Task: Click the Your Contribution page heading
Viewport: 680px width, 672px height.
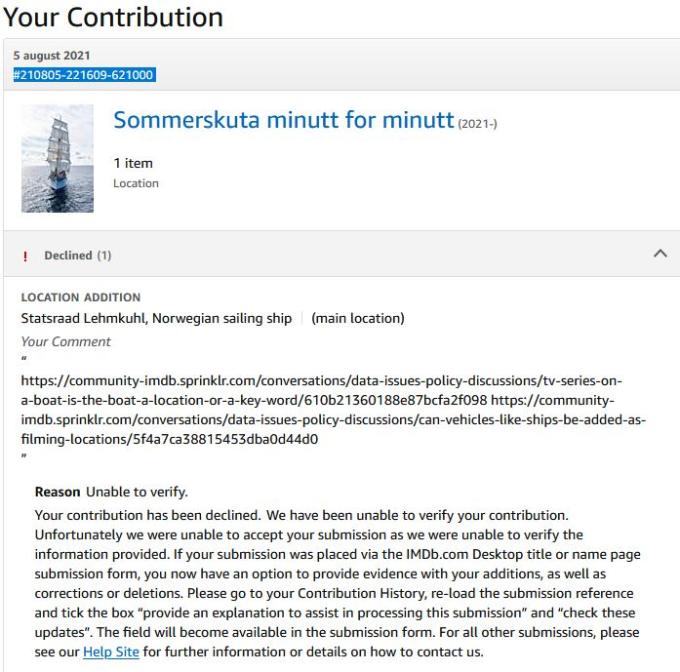Action: [x=112, y=17]
